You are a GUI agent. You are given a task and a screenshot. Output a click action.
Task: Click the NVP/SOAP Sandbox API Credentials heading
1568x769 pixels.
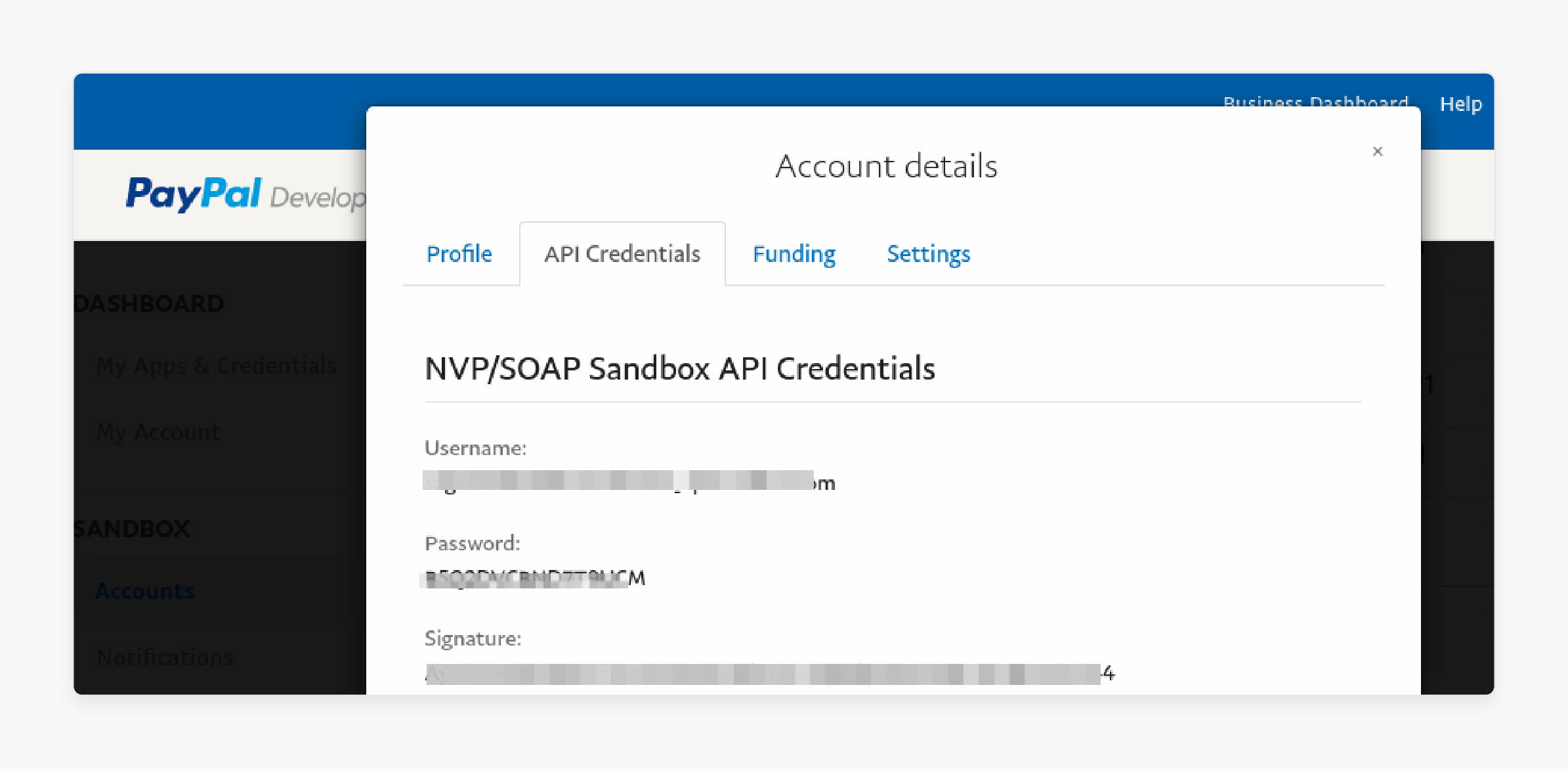680,368
